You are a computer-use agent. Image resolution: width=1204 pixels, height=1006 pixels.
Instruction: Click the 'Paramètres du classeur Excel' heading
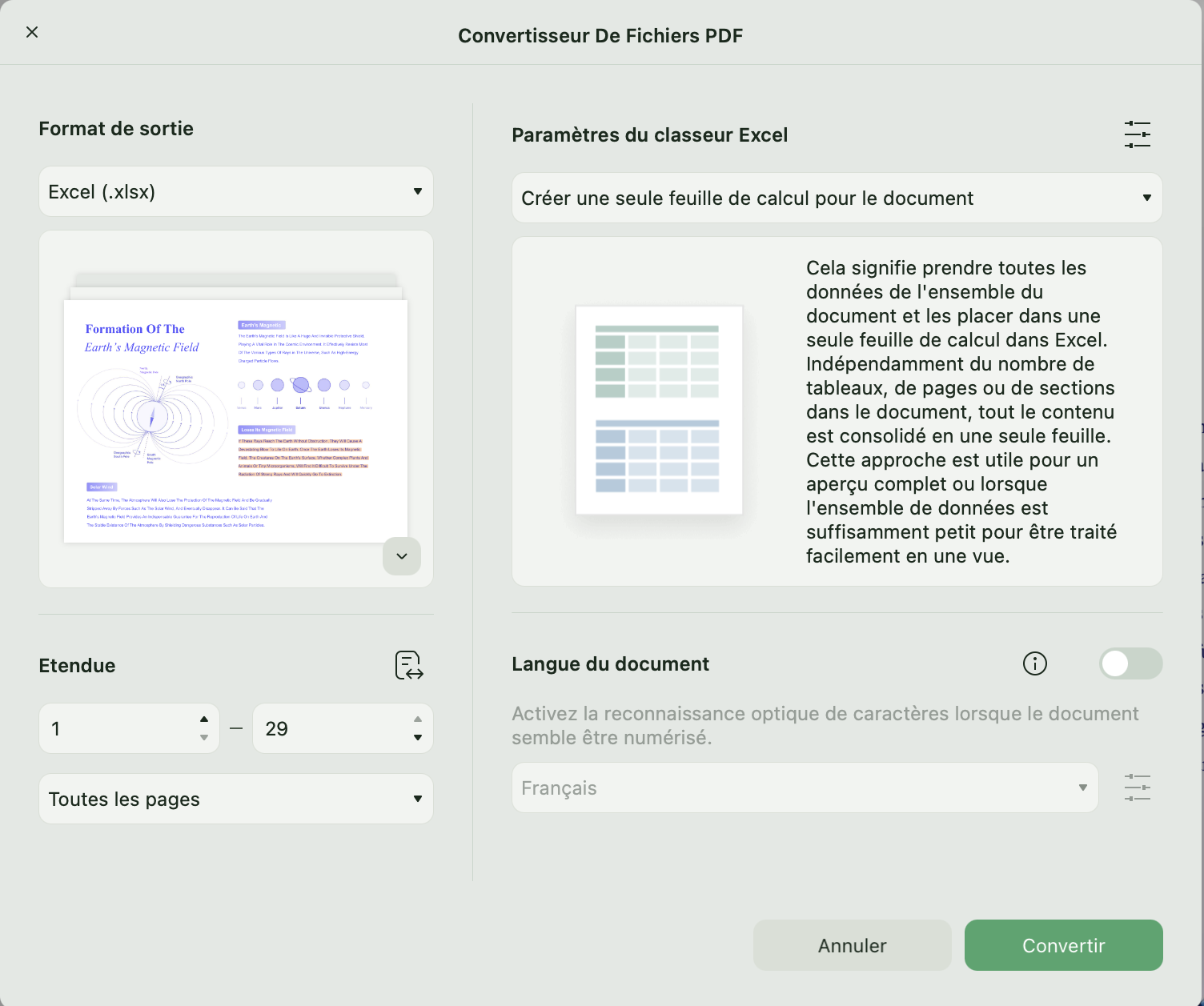tap(649, 135)
